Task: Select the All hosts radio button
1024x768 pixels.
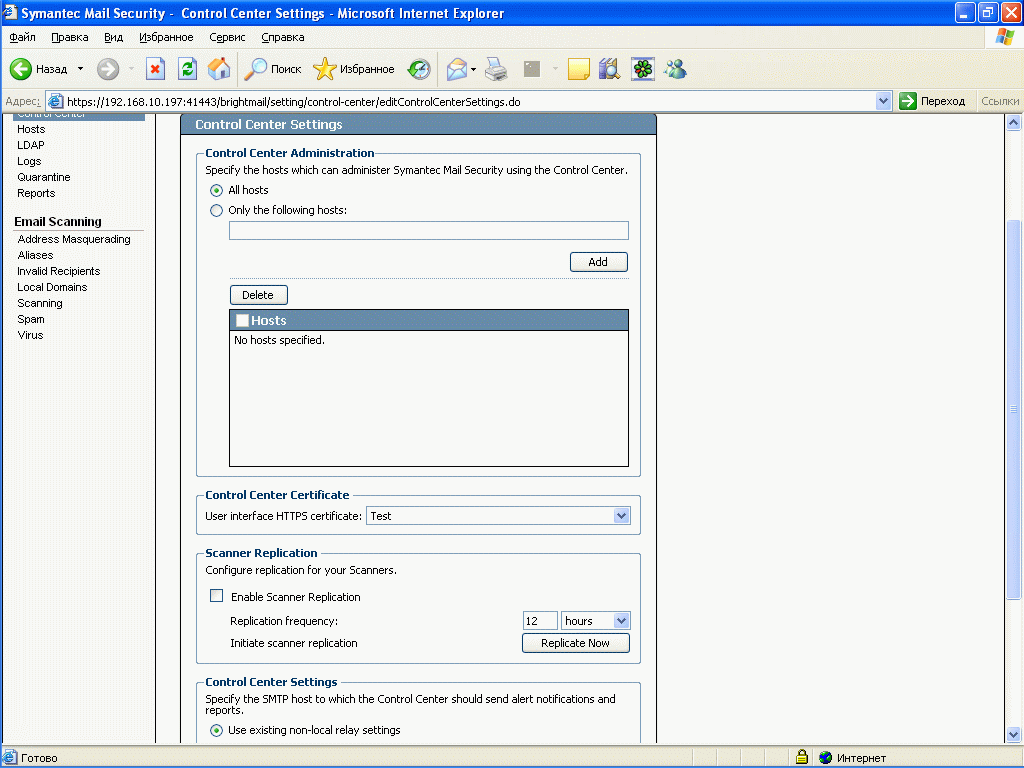Action: 216,190
